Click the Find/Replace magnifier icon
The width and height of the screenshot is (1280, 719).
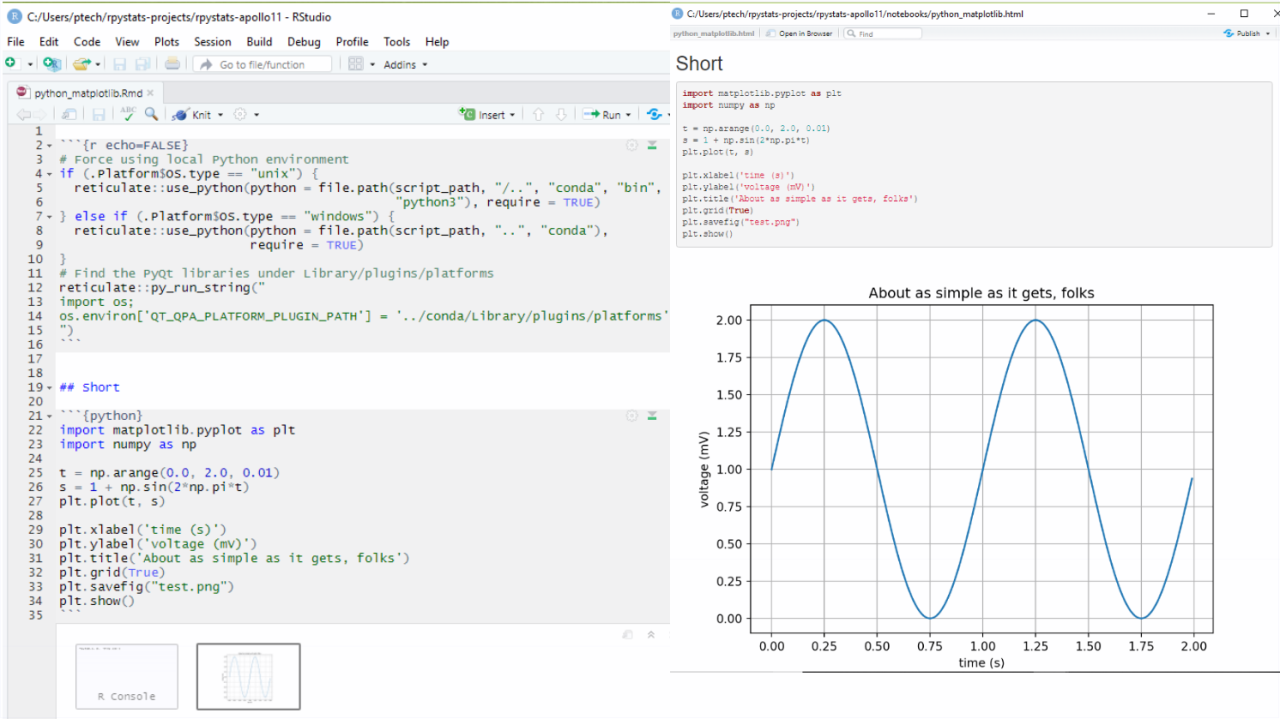[x=151, y=114]
